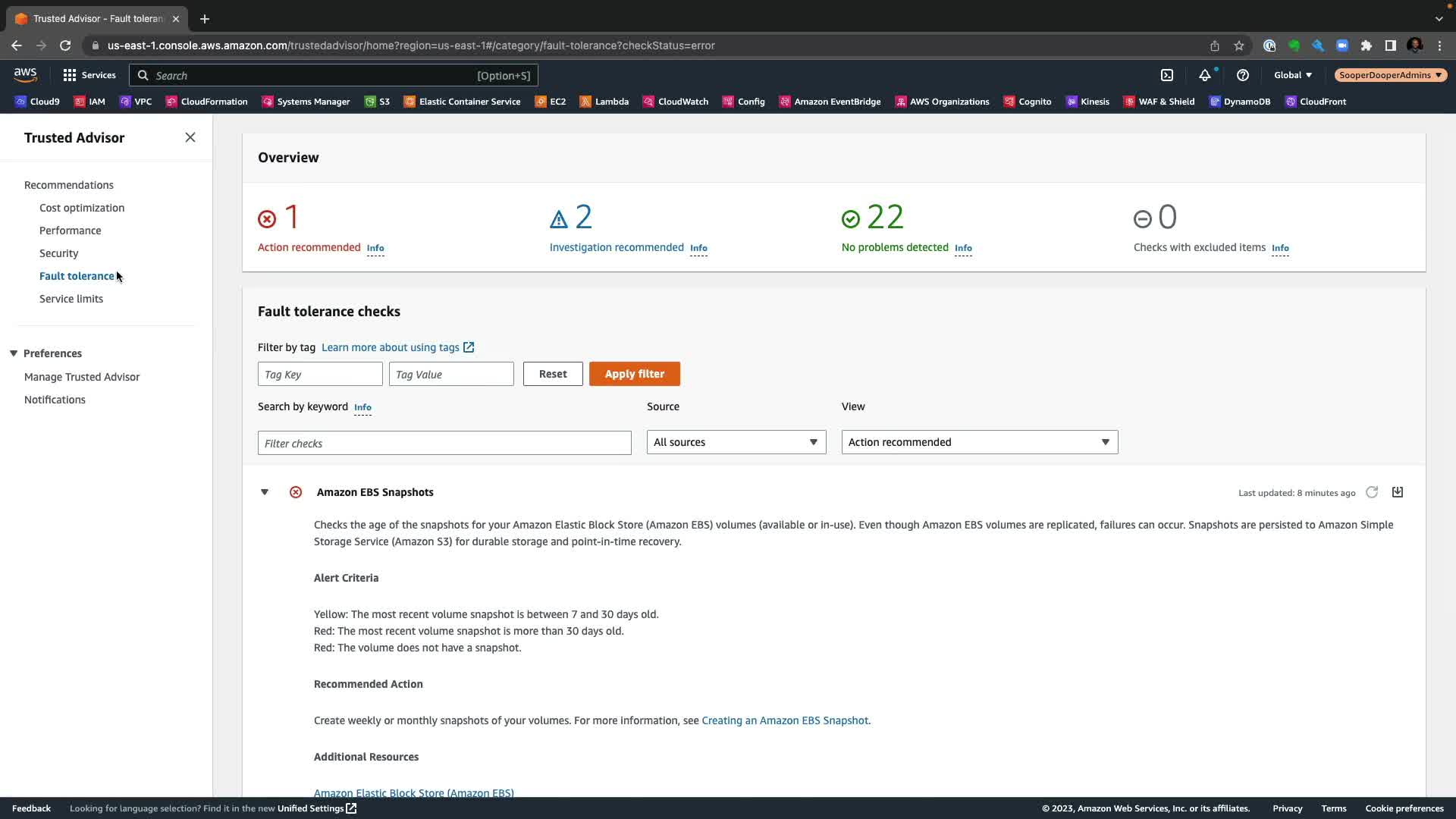Viewport: 1456px width, 819px height.
Task: Go to Cost optimization recommendations
Action: [x=82, y=208]
